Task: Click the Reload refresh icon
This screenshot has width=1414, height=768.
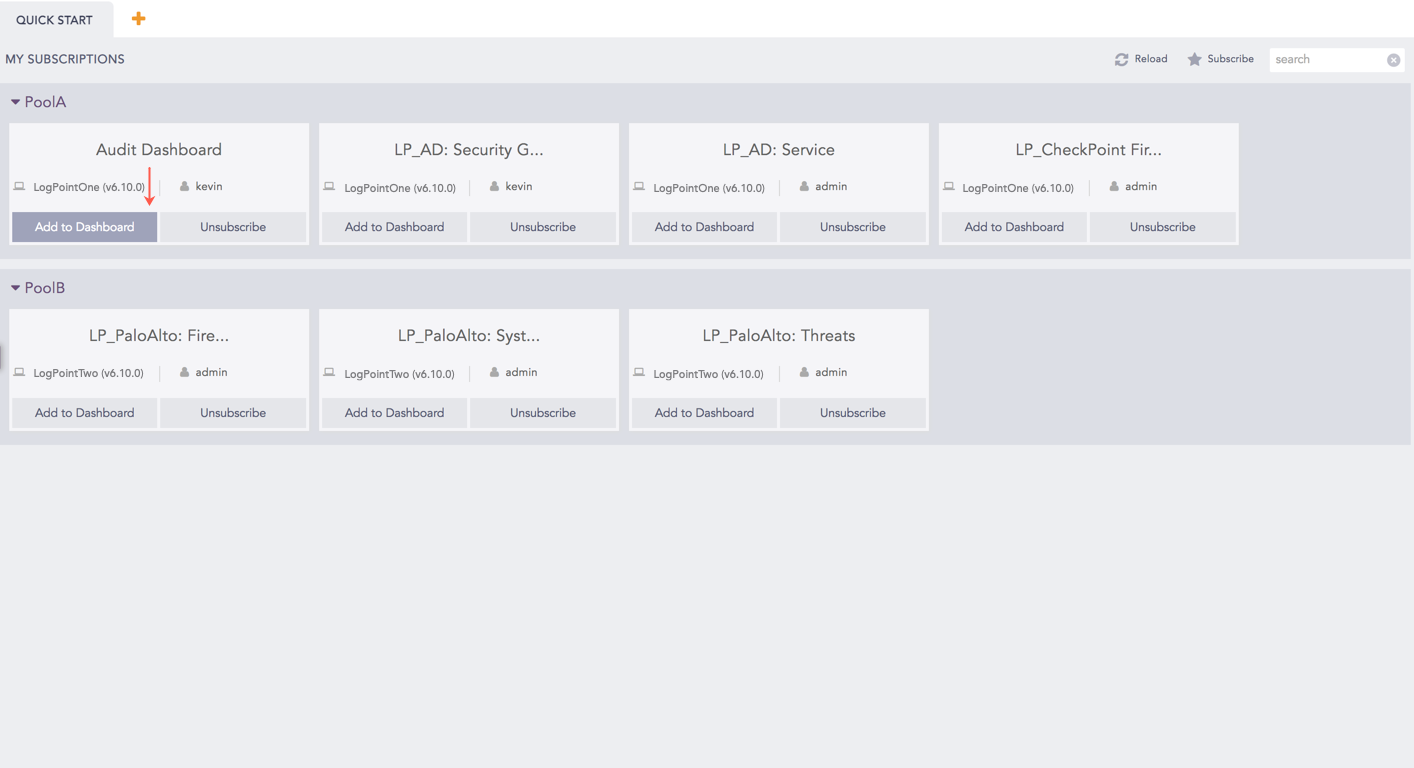Action: click(1121, 60)
